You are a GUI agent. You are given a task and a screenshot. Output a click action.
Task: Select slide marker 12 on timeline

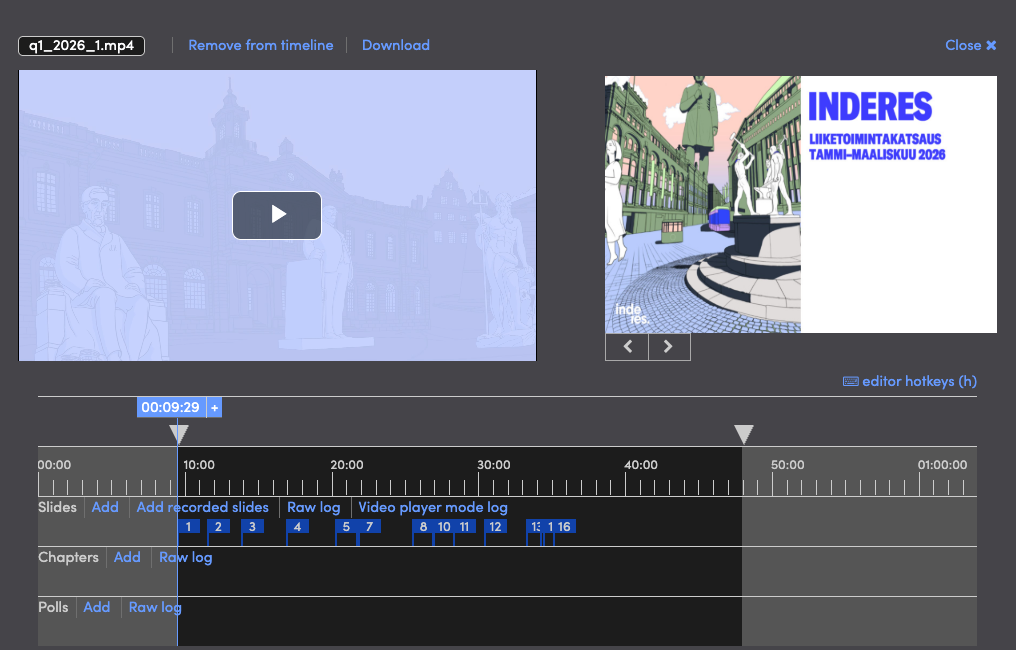(495, 527)
